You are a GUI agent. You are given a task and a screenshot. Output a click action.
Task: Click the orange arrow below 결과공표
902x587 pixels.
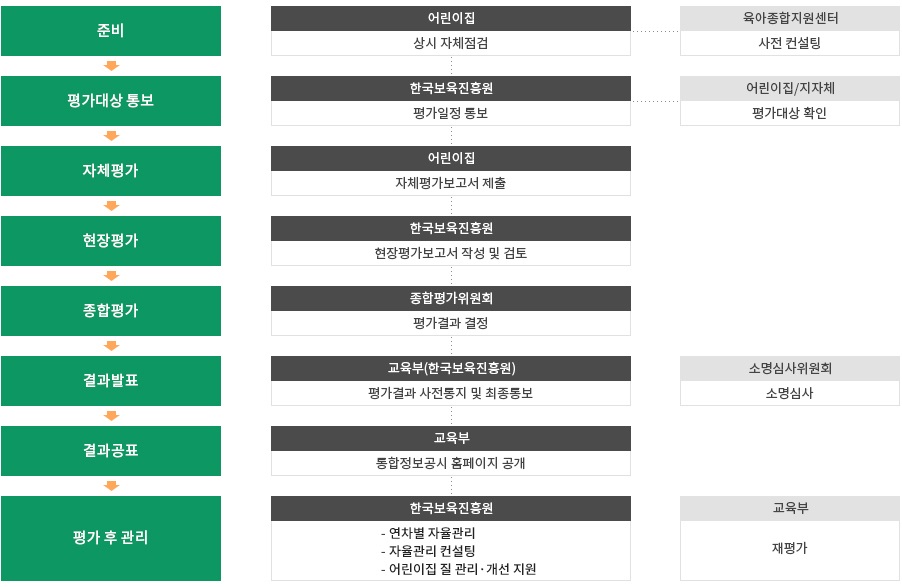tap(111, 486)
